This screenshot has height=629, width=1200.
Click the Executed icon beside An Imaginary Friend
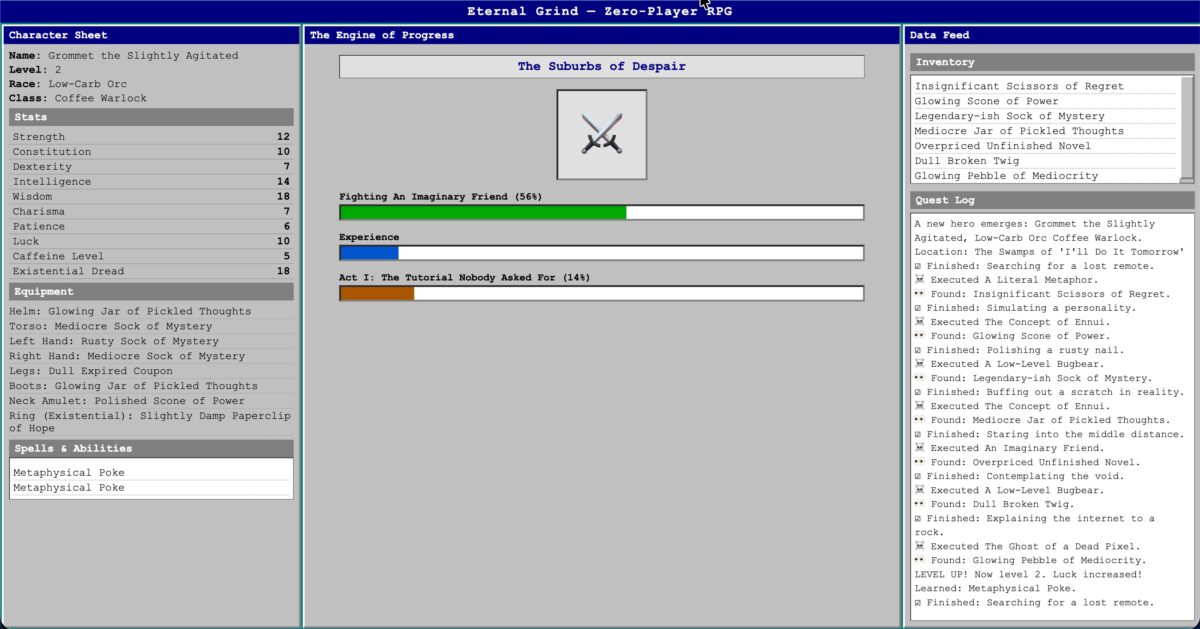[917, 448]
